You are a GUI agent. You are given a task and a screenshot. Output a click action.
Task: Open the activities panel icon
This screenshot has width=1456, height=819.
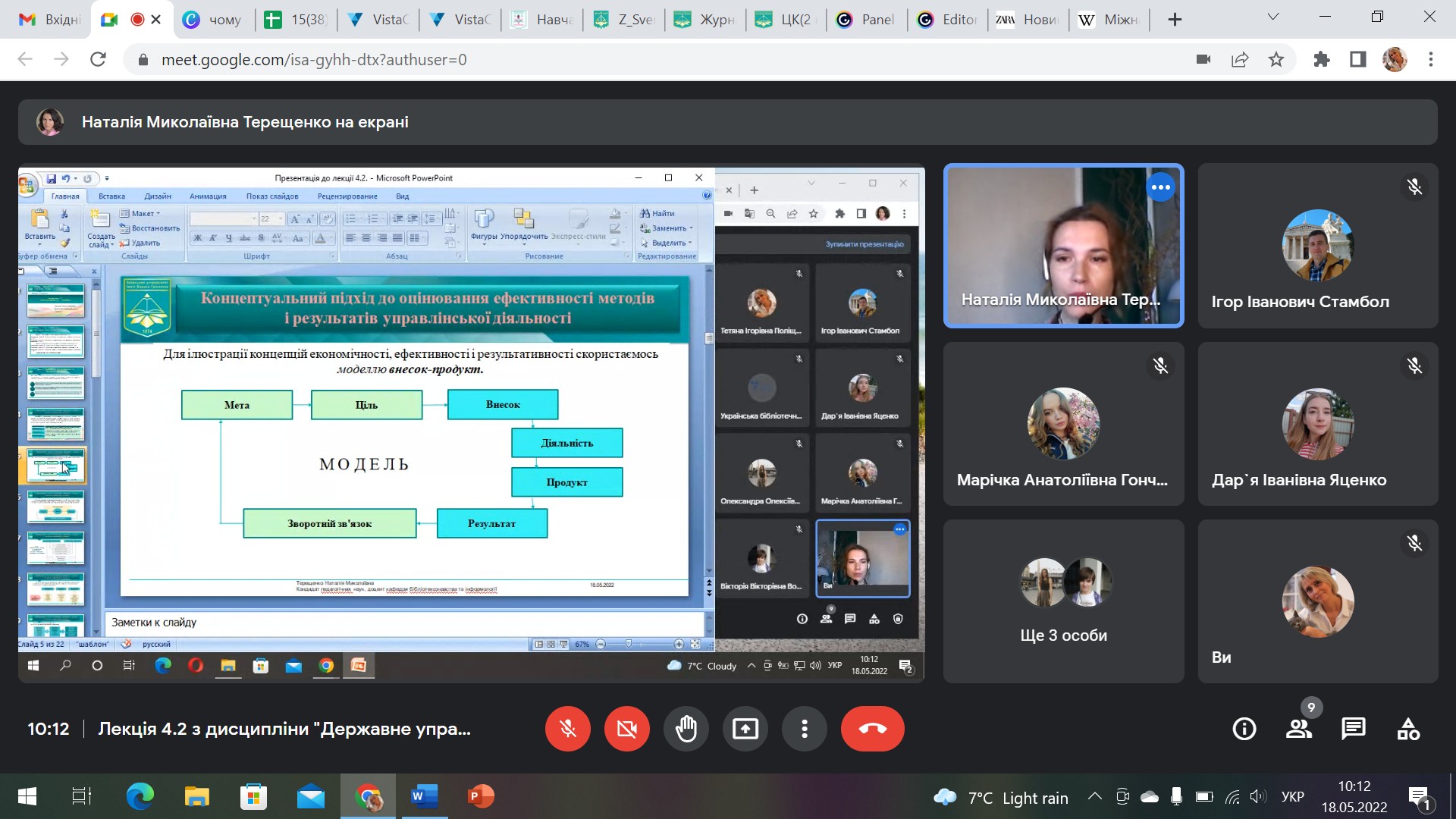[x=1408, y=729]
